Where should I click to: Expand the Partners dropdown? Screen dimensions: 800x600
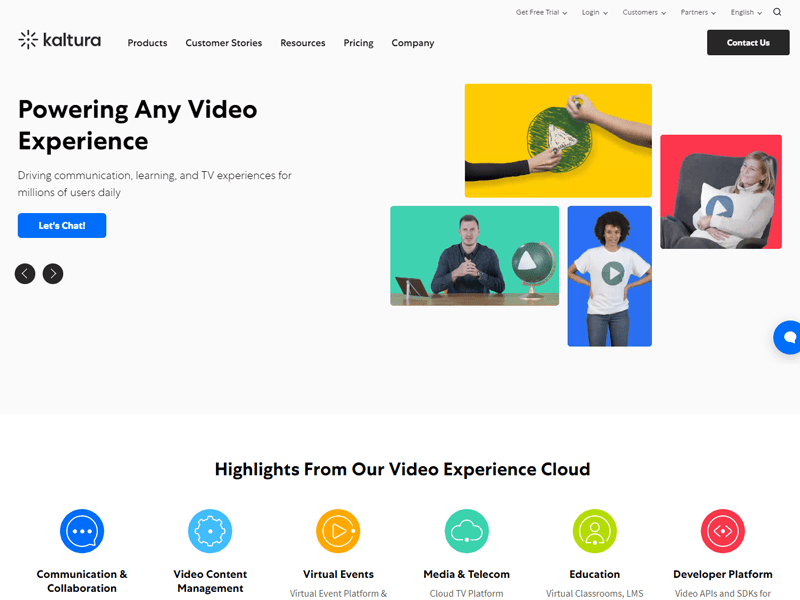click(x=698, y=12)
